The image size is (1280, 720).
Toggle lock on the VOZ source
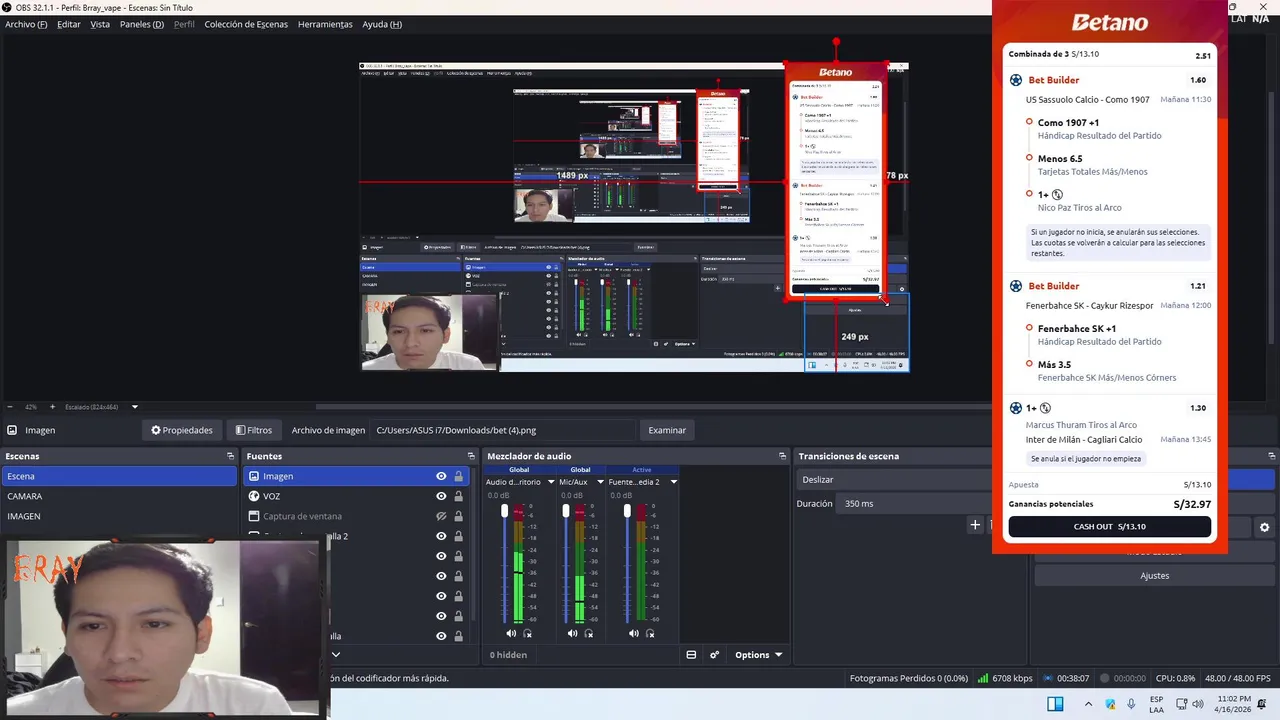pos(458,496)
